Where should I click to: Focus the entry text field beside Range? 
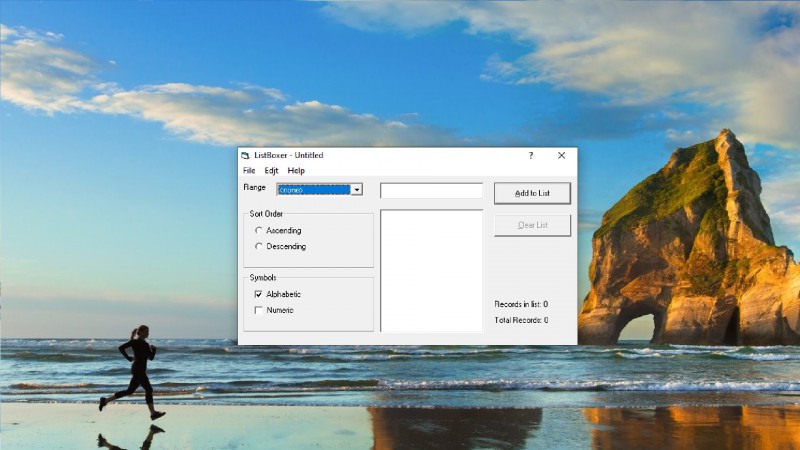pyautogui.click(x=431, y=191)
